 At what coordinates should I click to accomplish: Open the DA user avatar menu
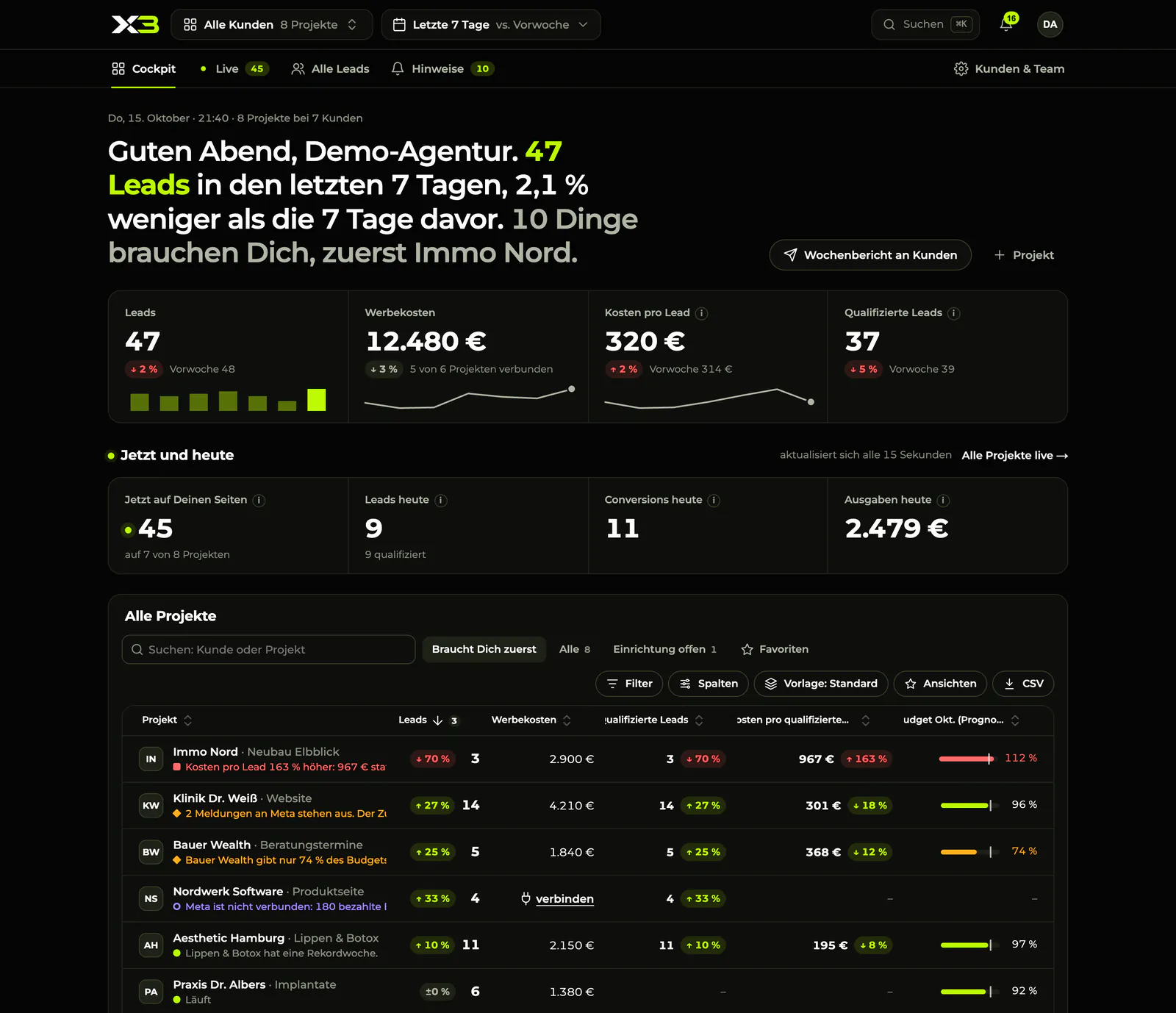tap(1050, 24)
